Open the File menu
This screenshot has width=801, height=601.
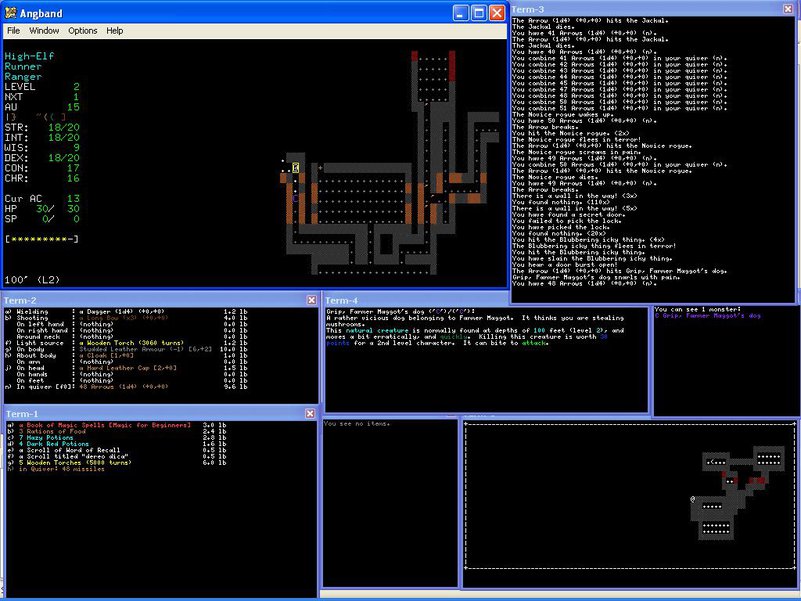(14, 31)
